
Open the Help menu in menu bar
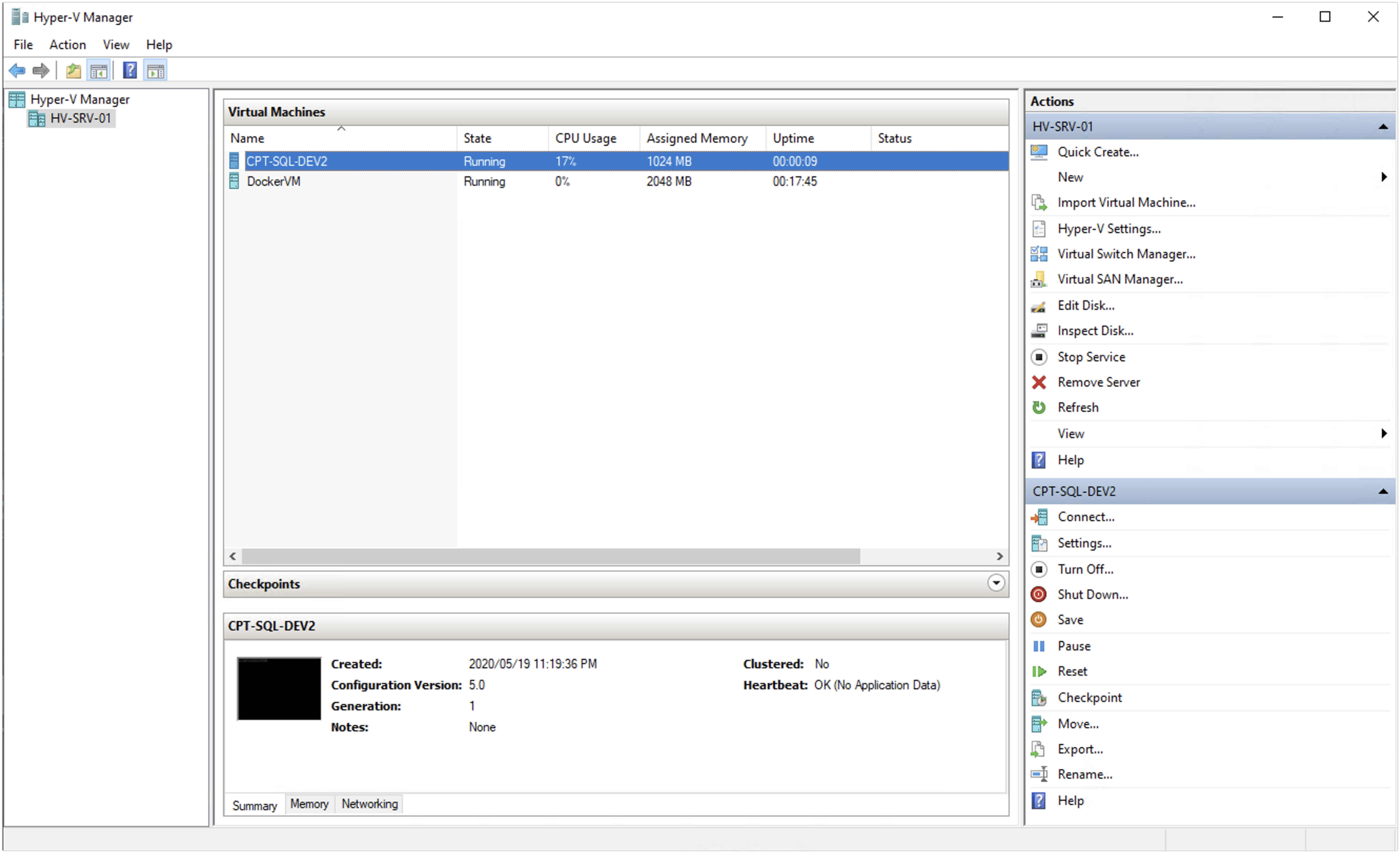coord(159,44)
